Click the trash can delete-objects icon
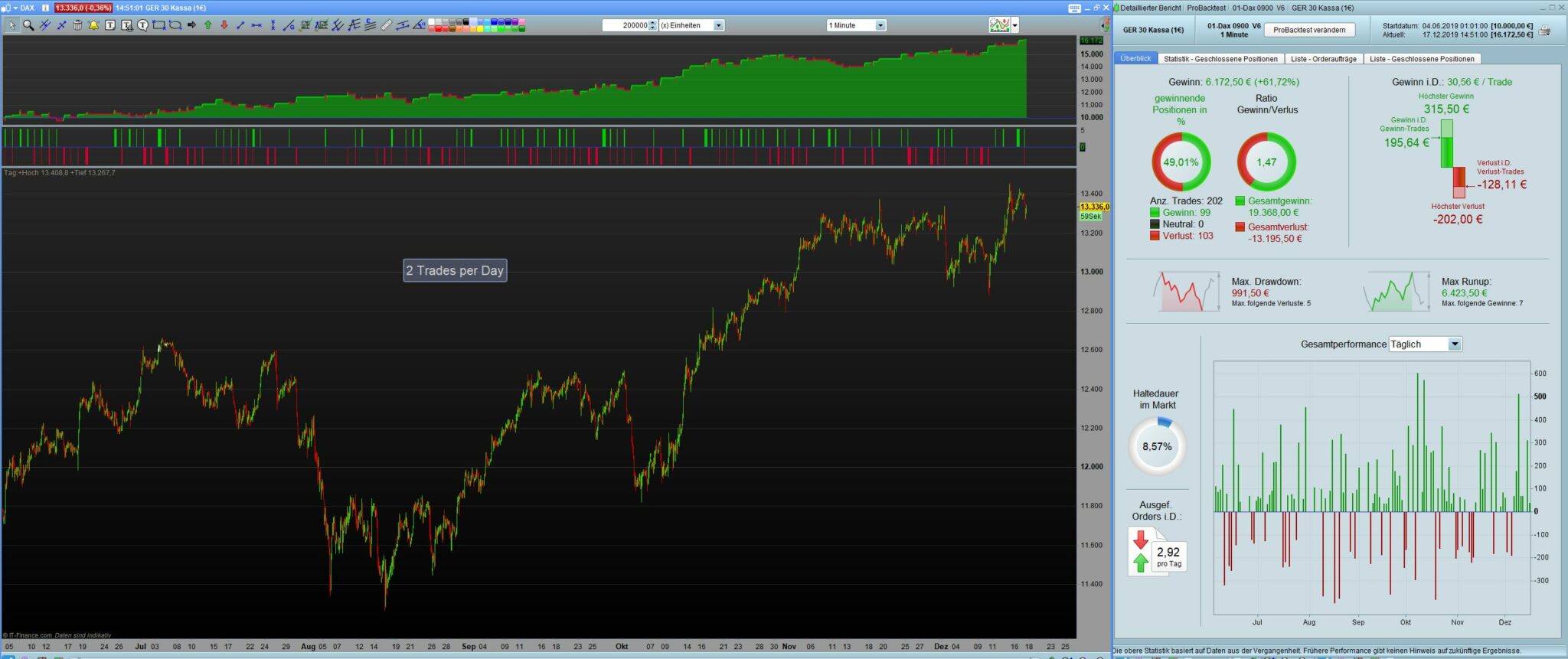The height and width of the screenshot is (659, 1568). click(77, 25)
